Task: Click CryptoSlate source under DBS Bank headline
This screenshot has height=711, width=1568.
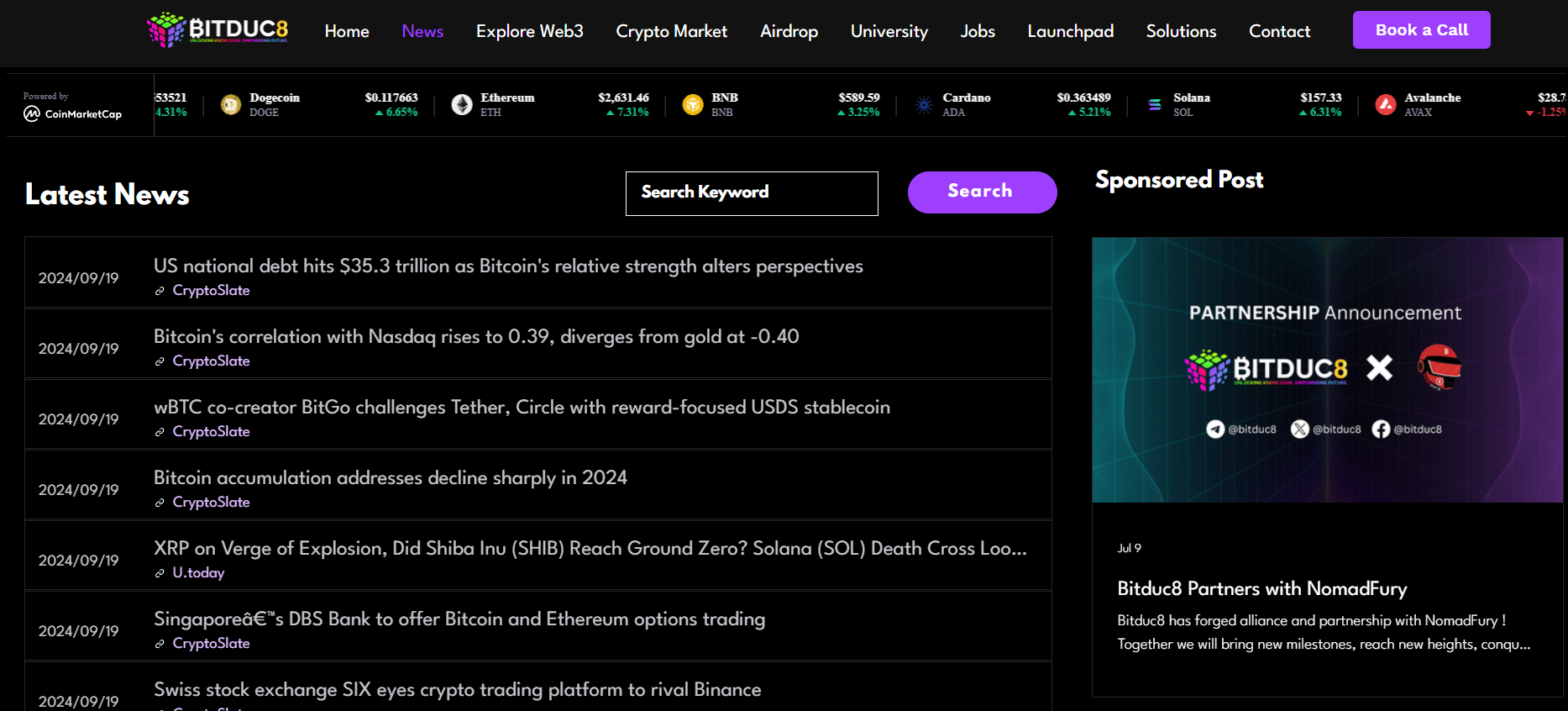Action: (211, 644)
